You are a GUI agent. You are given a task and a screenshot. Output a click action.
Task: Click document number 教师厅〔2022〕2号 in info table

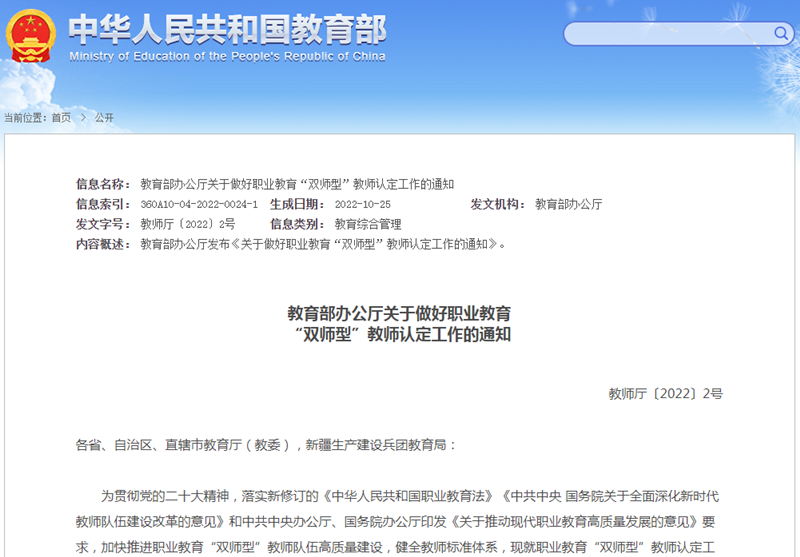click(188, 224)
